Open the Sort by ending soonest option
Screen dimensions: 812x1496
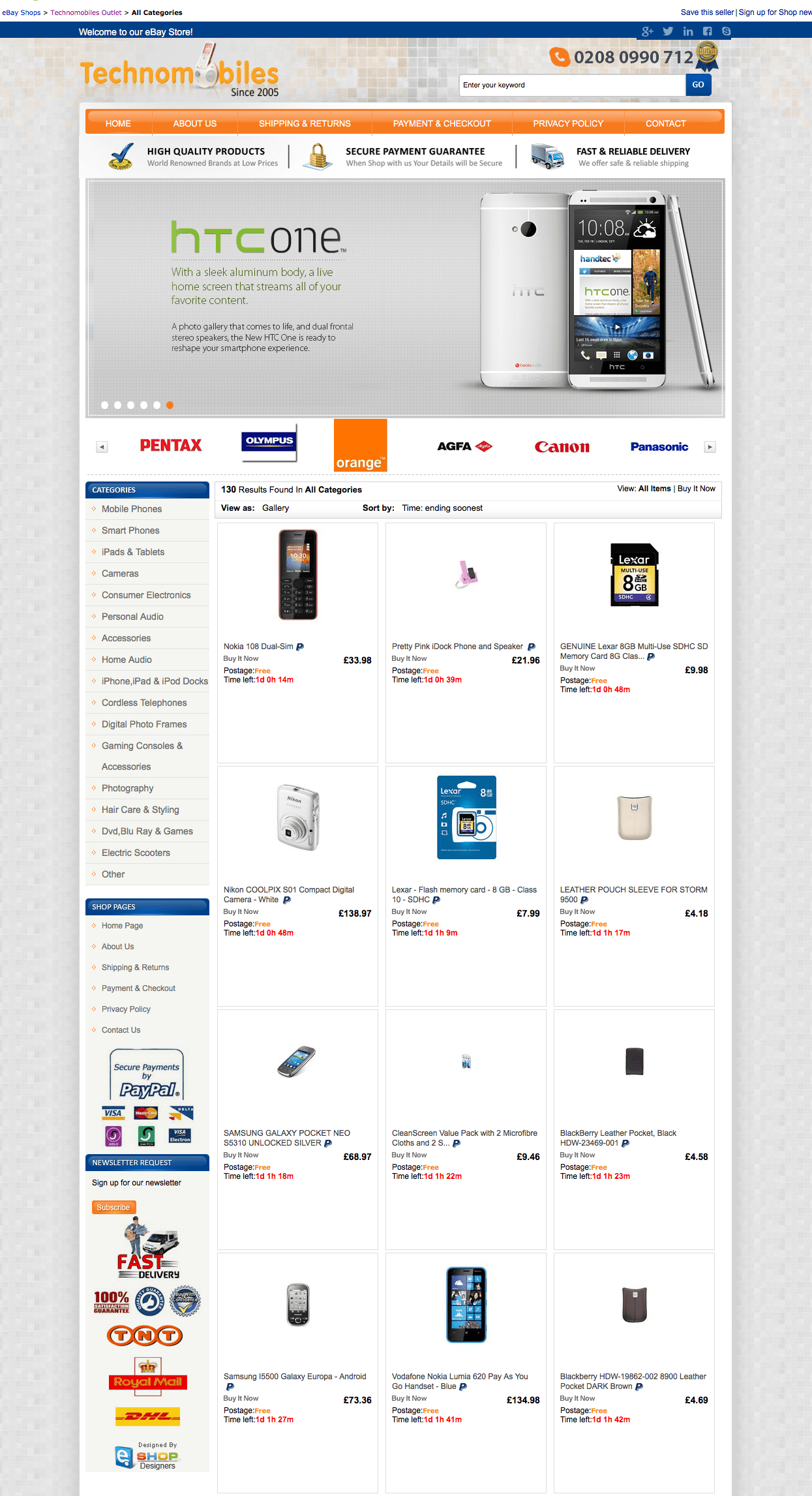coord(442,508)
